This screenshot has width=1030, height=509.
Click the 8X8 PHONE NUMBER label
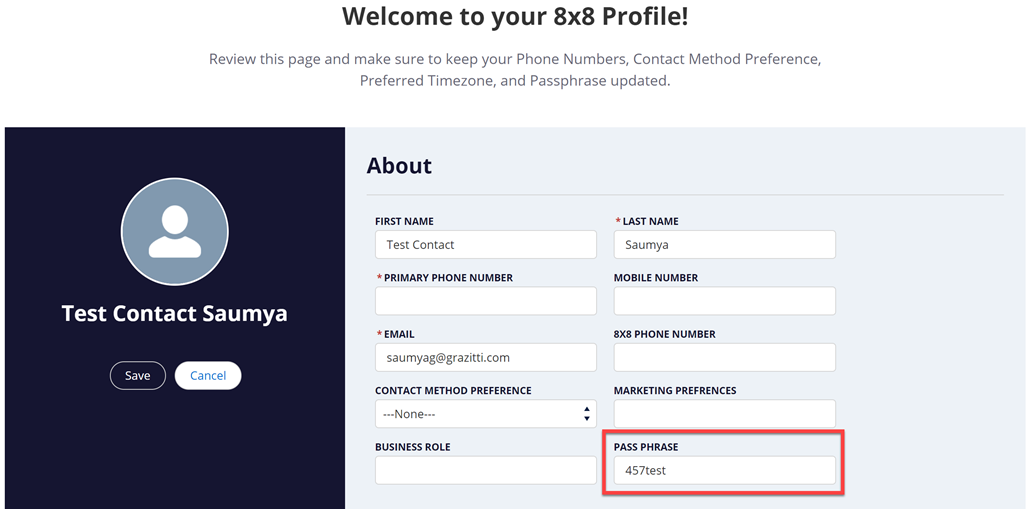(x=665, y=334)
